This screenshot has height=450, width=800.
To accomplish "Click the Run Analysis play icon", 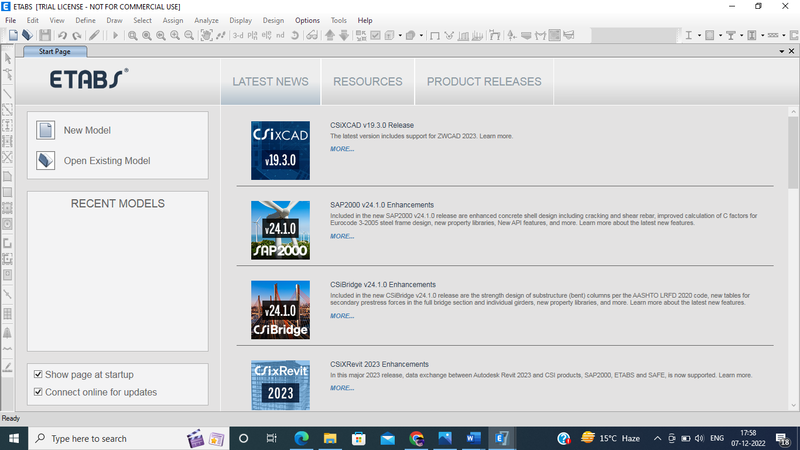I will tap(115, 35).
